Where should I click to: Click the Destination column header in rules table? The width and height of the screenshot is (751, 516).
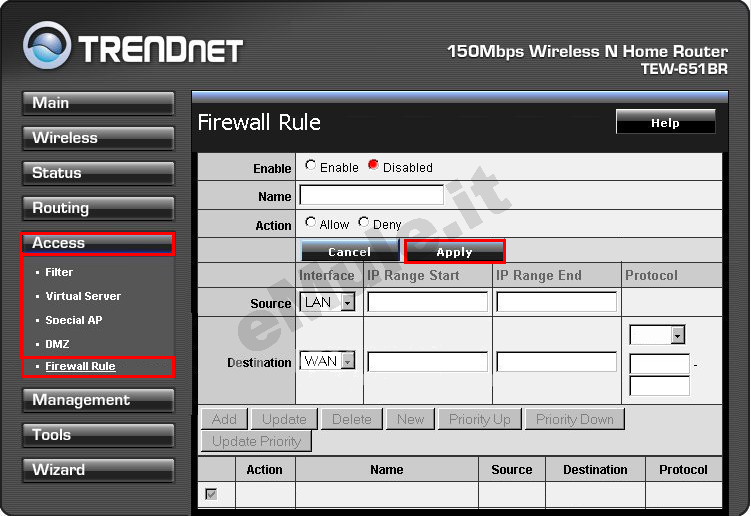(x=595, y=470)
